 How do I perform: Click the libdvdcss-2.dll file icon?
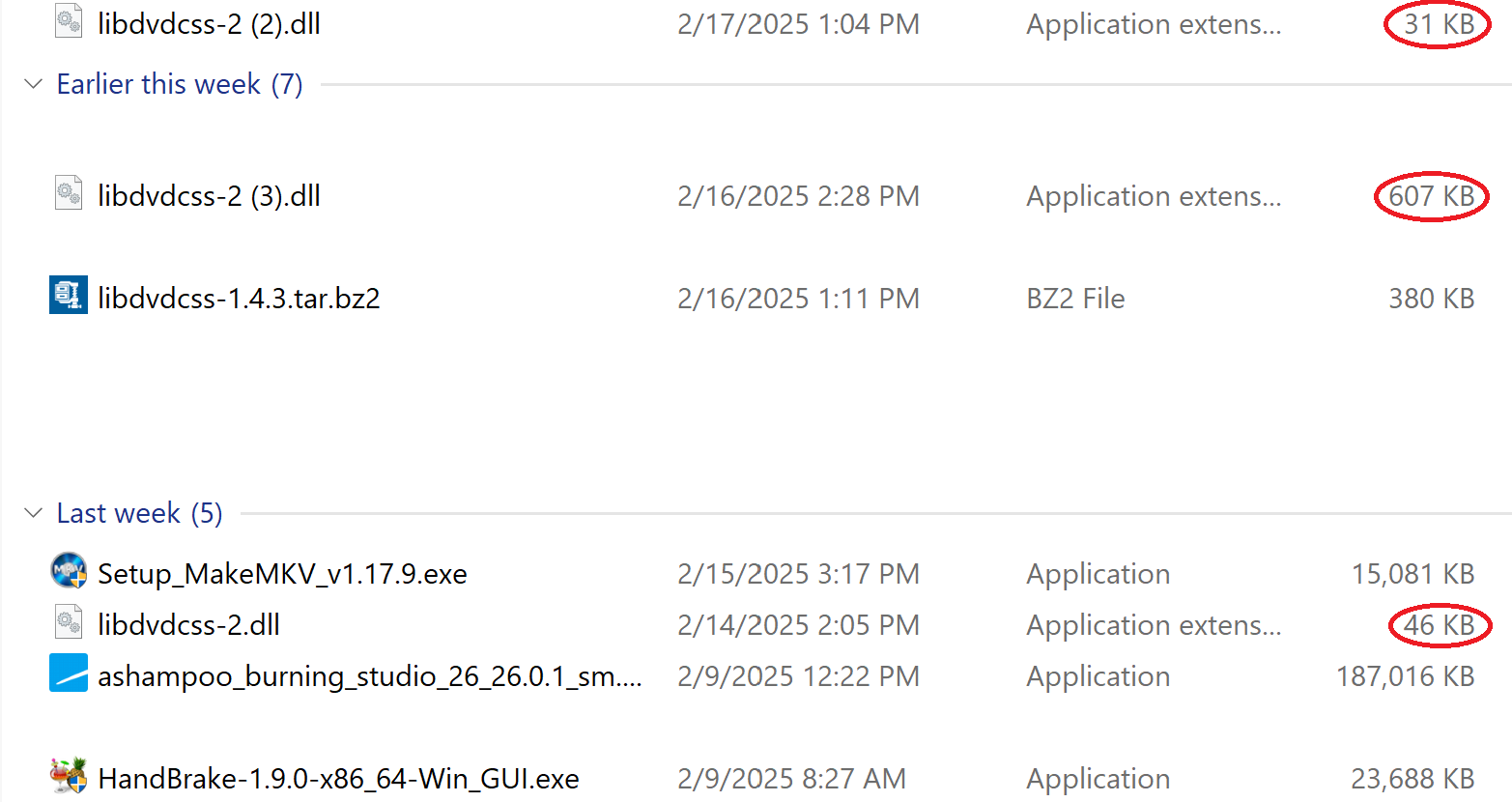tap(69, 622)
